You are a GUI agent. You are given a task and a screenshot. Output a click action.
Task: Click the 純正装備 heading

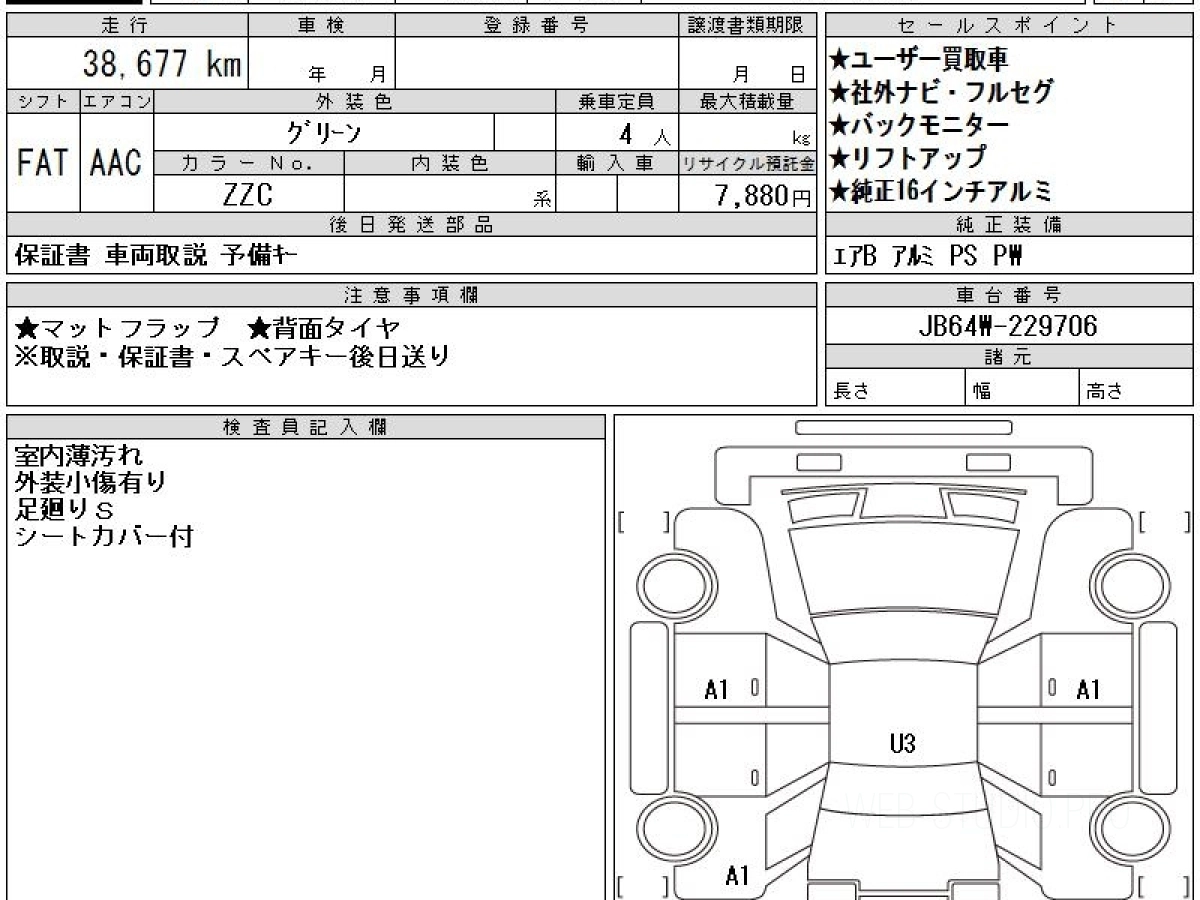tap(1009, 225)
